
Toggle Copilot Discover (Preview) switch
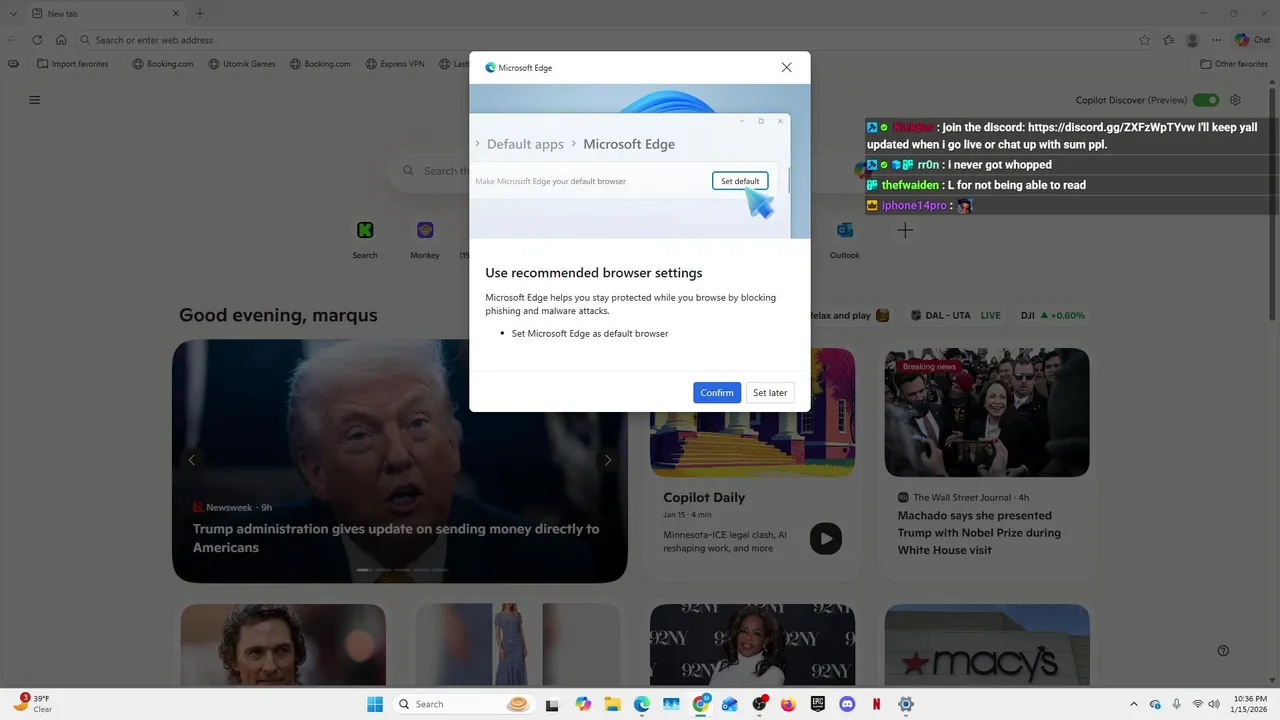point(1206,100)
